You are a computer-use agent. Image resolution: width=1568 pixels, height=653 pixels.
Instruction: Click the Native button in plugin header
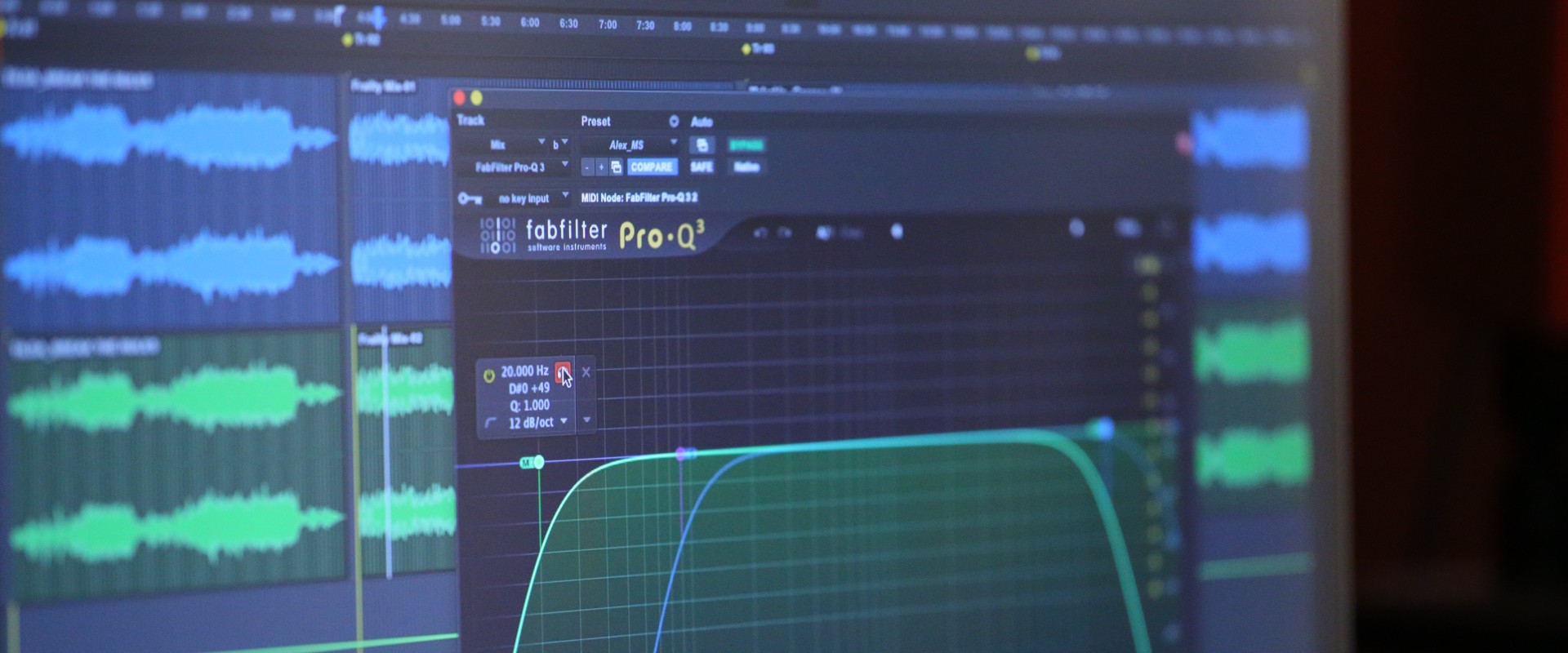[746, 167]
